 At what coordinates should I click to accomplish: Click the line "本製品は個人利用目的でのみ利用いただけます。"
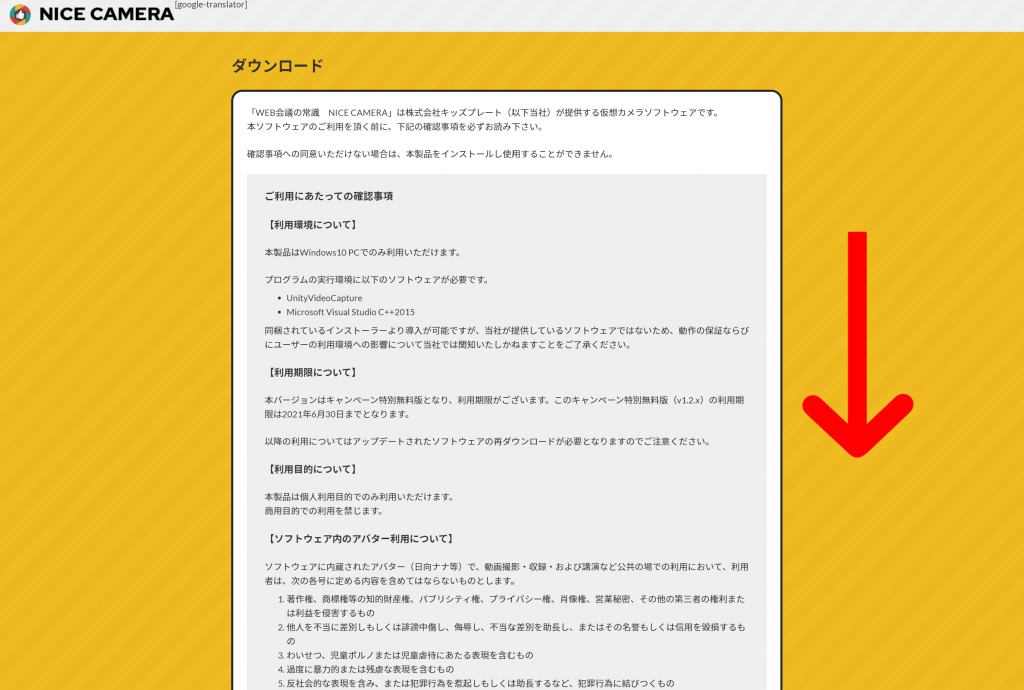(359, 497)
